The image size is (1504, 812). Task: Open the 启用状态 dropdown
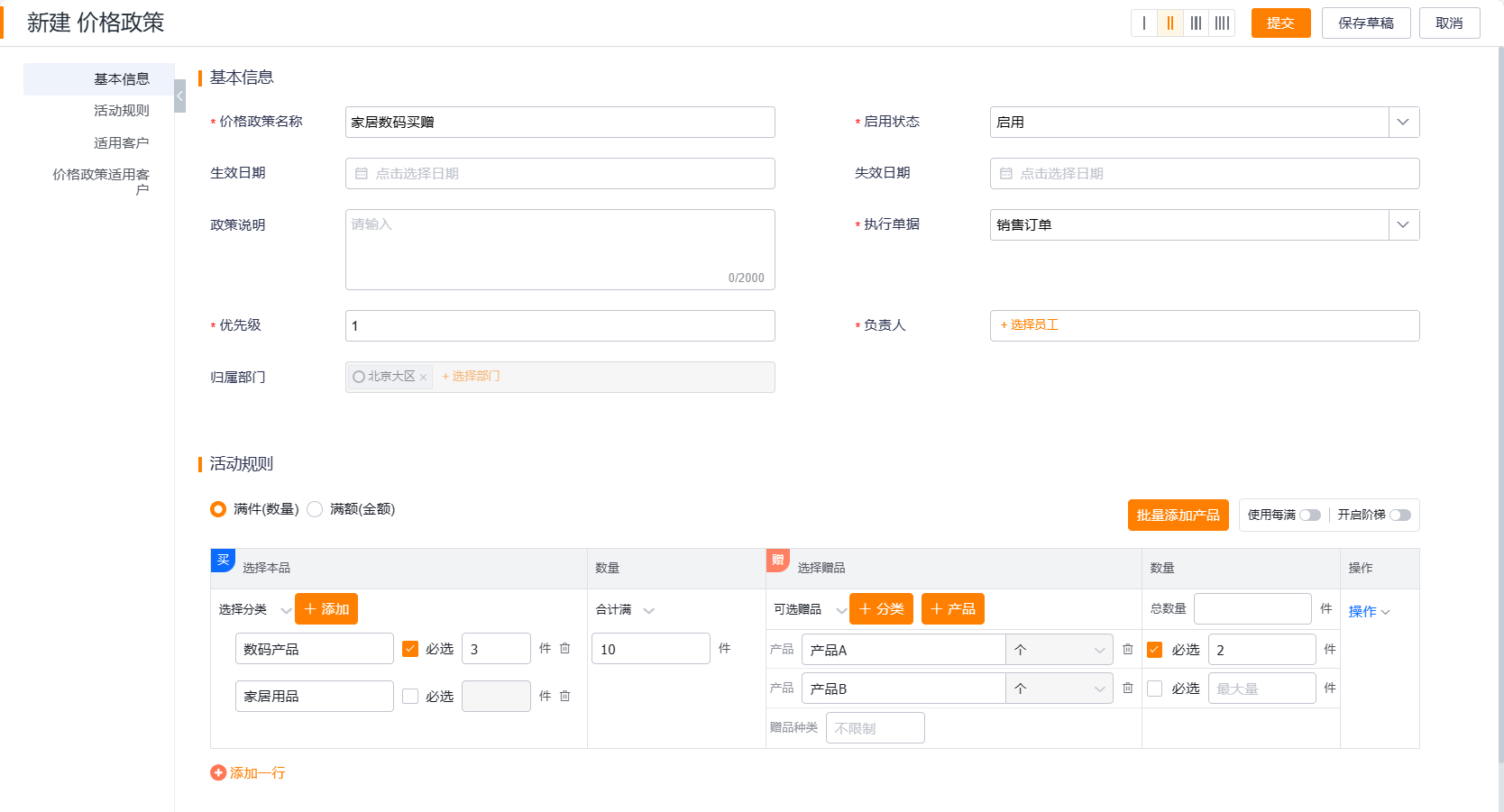point(1403,122)
